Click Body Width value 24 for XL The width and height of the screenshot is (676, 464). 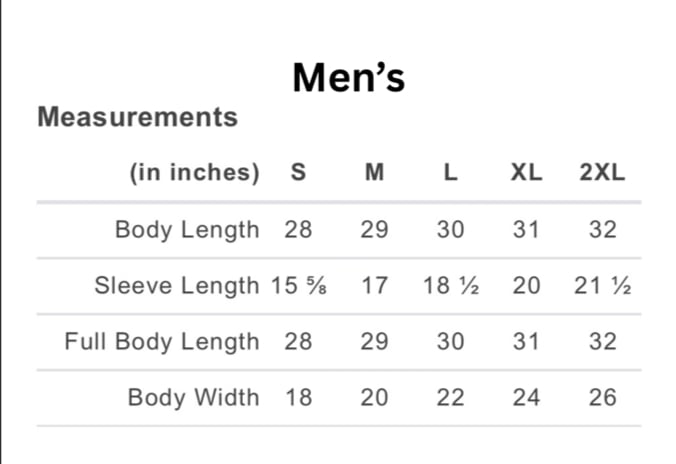pos(526,397)
